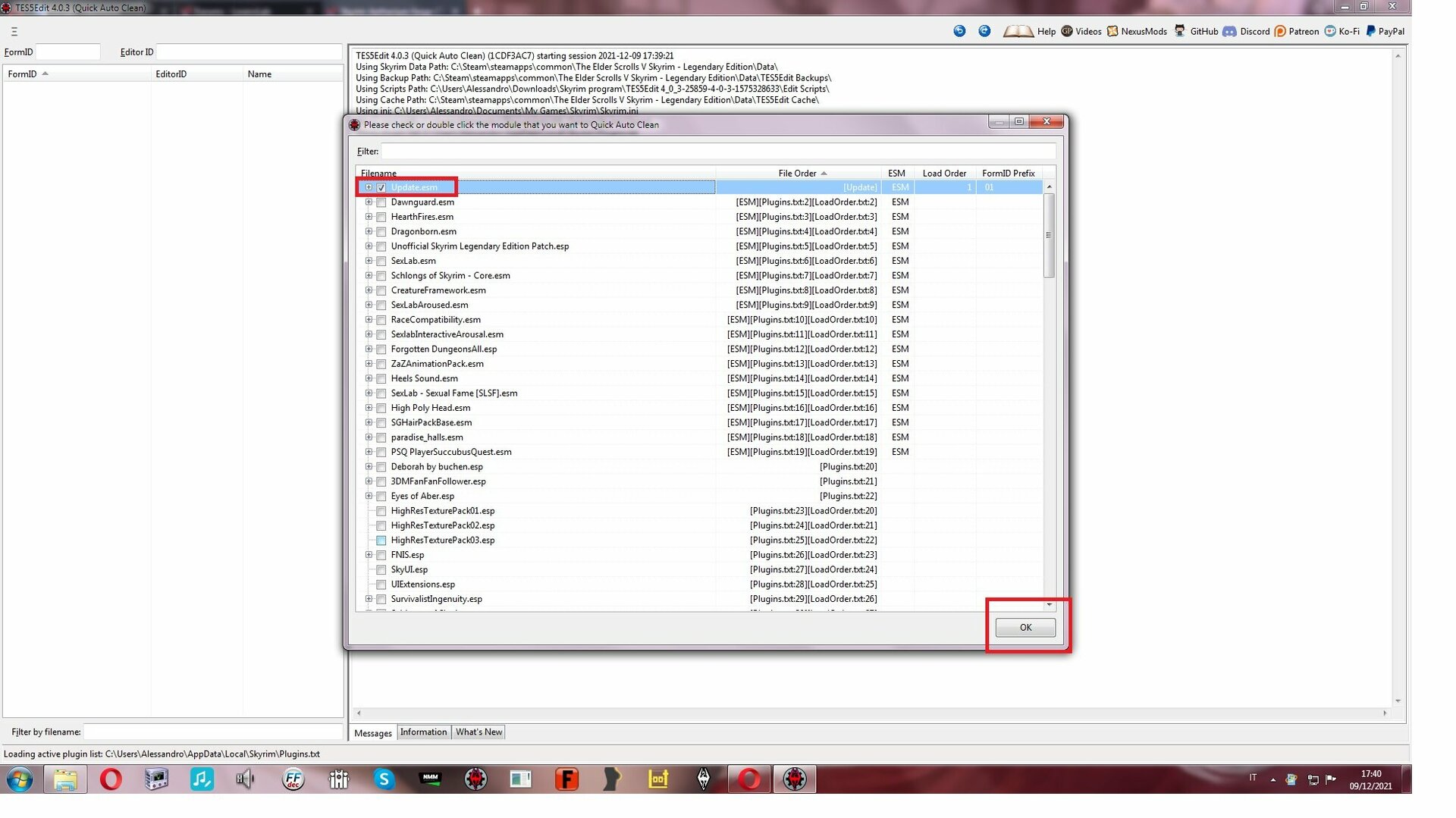The width and height of the screenshot is (1456, 818).
Task: Click the back navigation arrow icon
Action: [x=959, y=31]
